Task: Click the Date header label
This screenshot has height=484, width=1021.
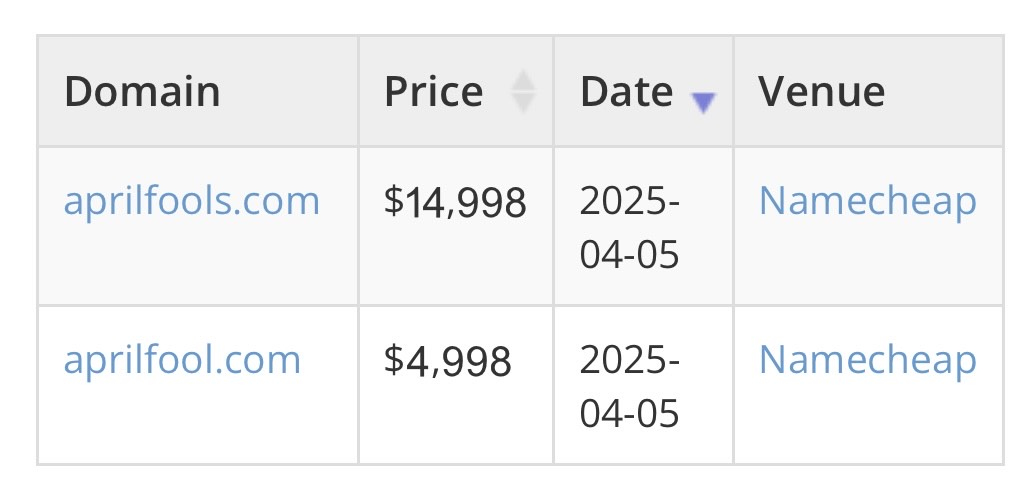Action: 626,92
